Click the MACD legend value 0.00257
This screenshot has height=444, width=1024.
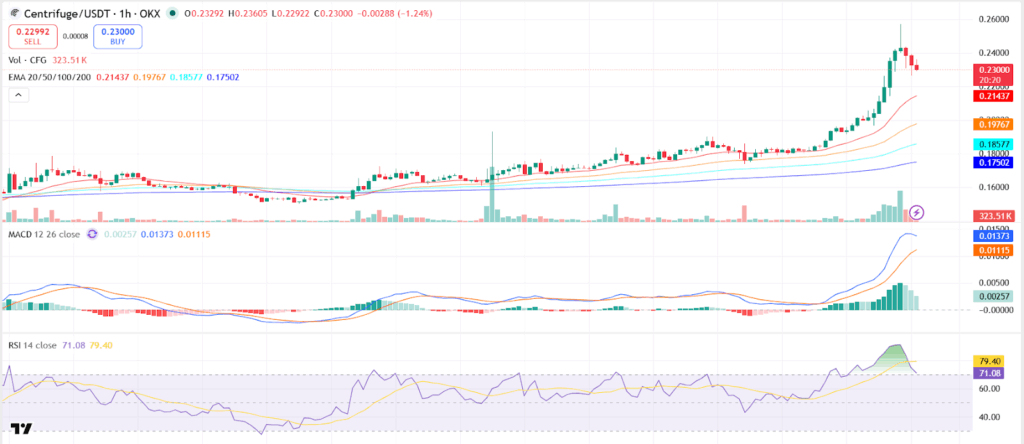coord(120,234)
